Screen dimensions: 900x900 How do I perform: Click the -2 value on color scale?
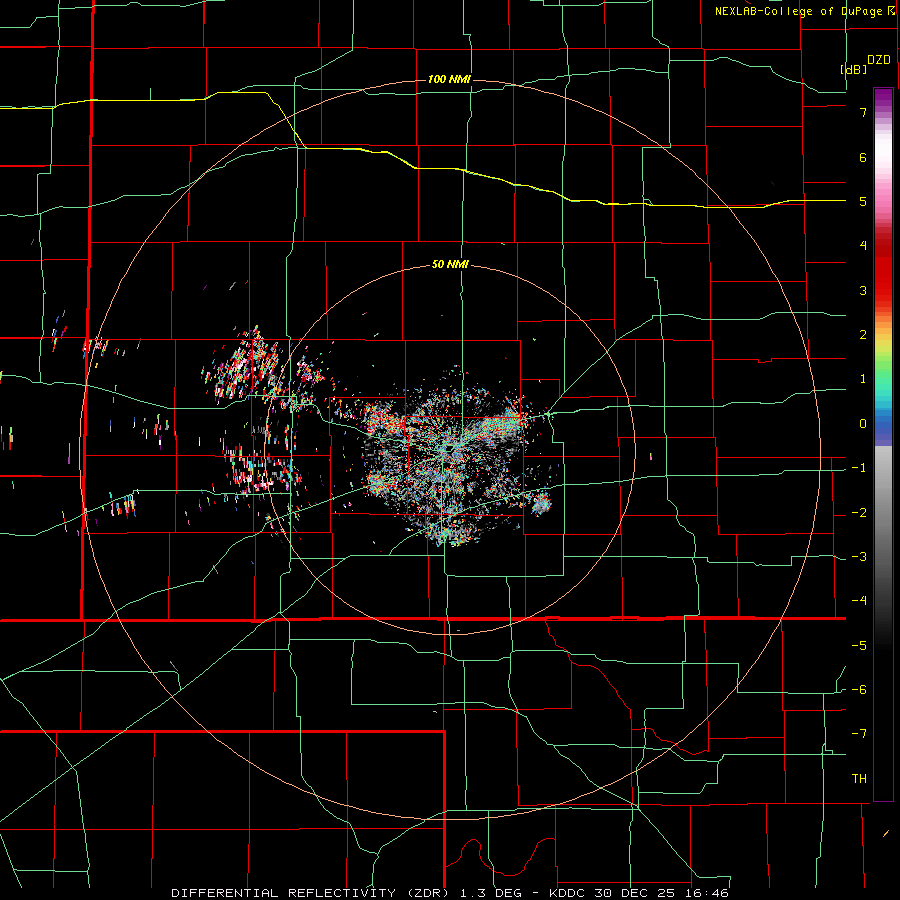coord(859,513)
